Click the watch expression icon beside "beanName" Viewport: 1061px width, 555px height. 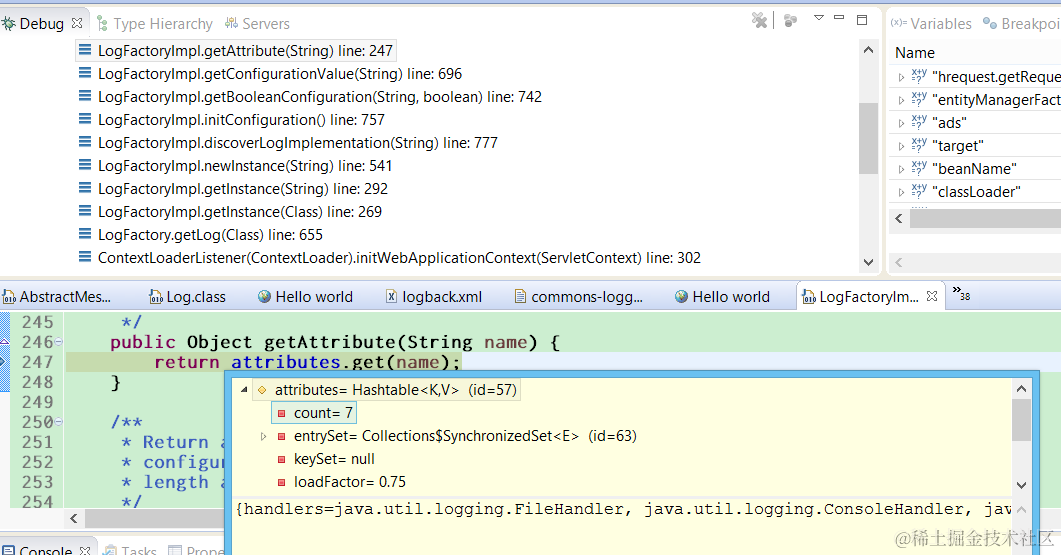point(919,168)
